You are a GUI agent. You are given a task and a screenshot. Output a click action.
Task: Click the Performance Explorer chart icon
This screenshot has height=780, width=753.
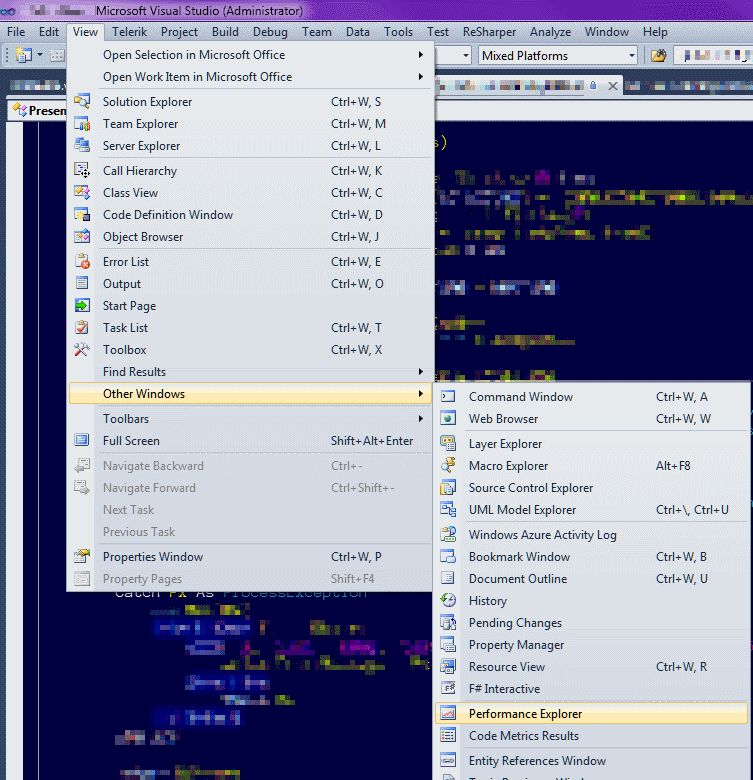(448, 713)
